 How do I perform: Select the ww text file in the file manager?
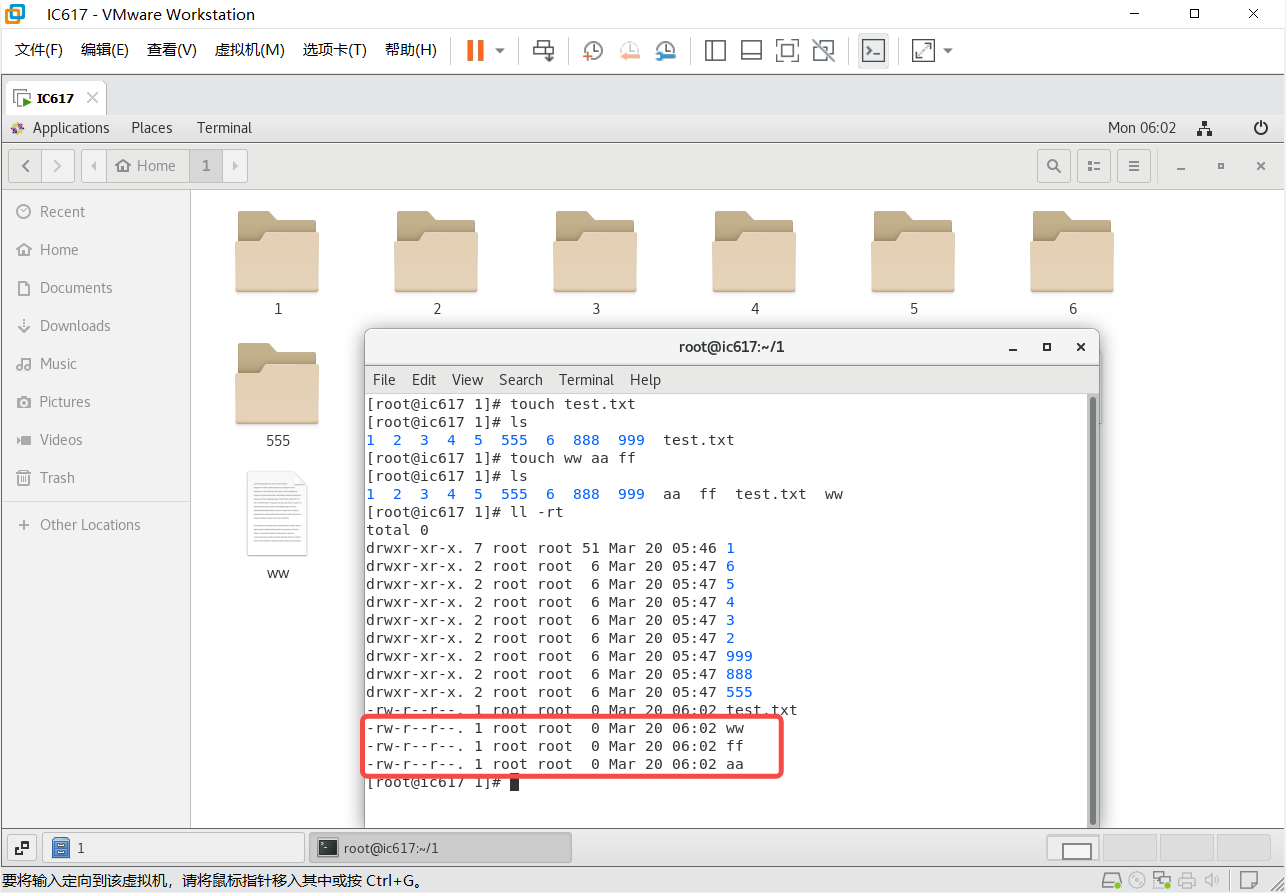coord(277,514)
